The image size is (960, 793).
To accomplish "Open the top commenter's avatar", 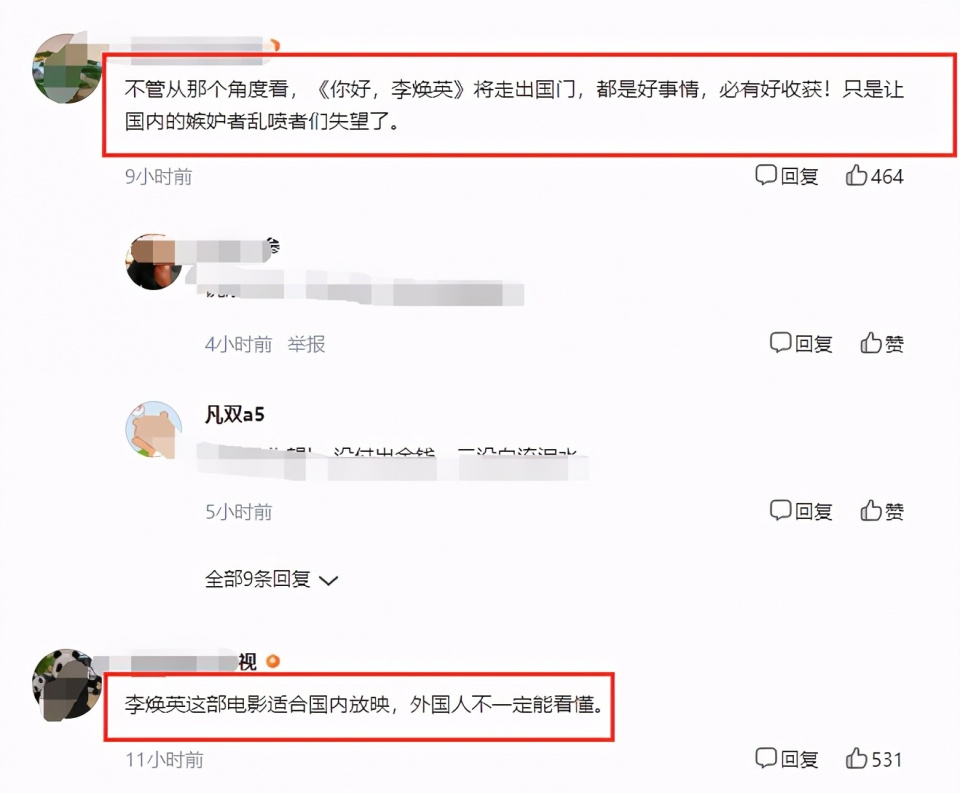I will [x=67, y=68].
